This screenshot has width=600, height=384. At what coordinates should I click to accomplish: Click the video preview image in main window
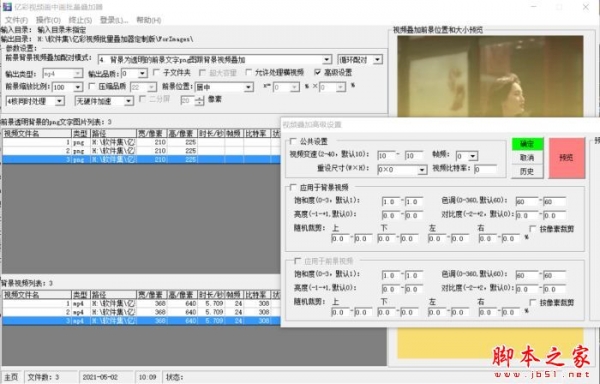click(490, 76)
